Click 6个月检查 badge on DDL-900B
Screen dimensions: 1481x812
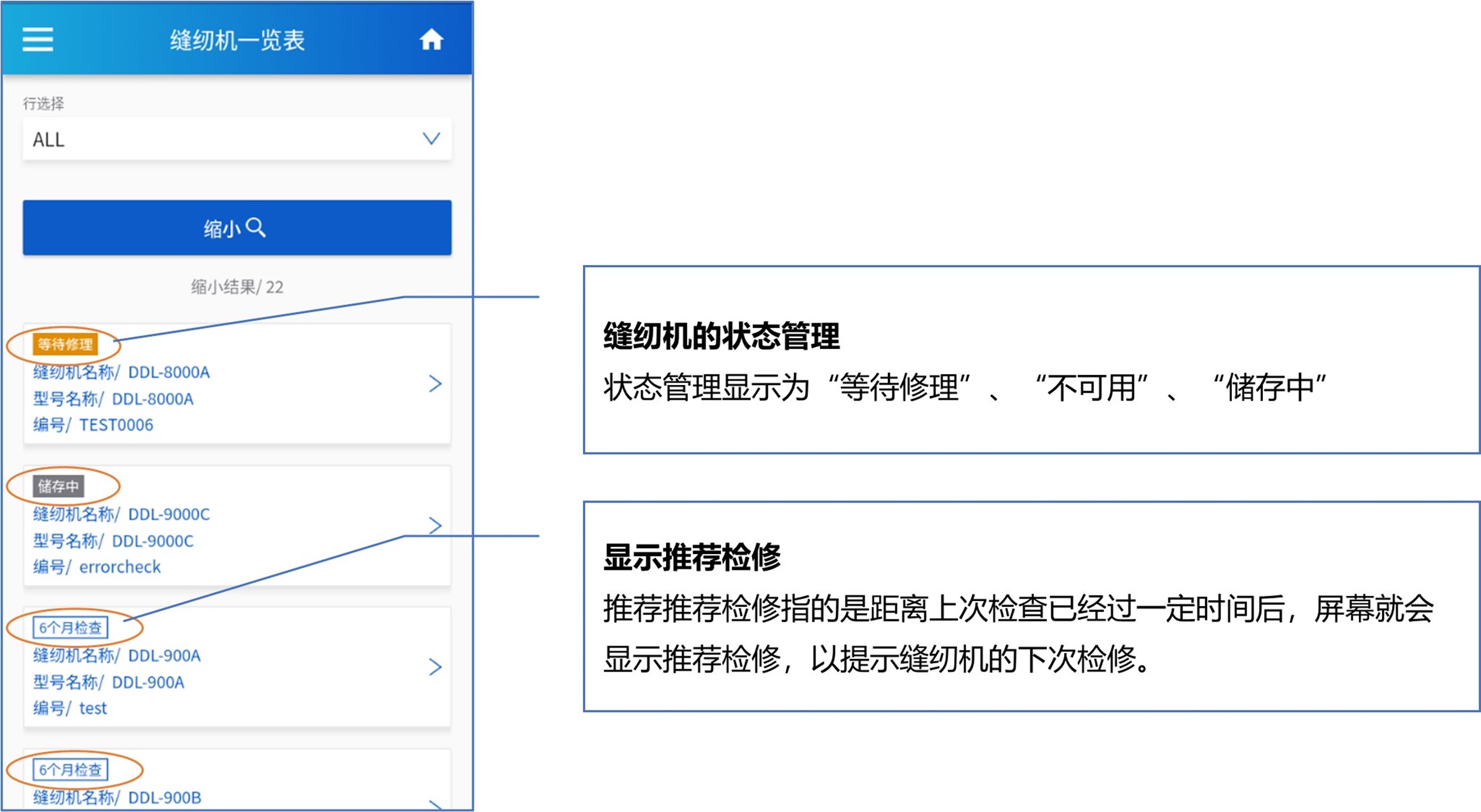pos(71,770)
